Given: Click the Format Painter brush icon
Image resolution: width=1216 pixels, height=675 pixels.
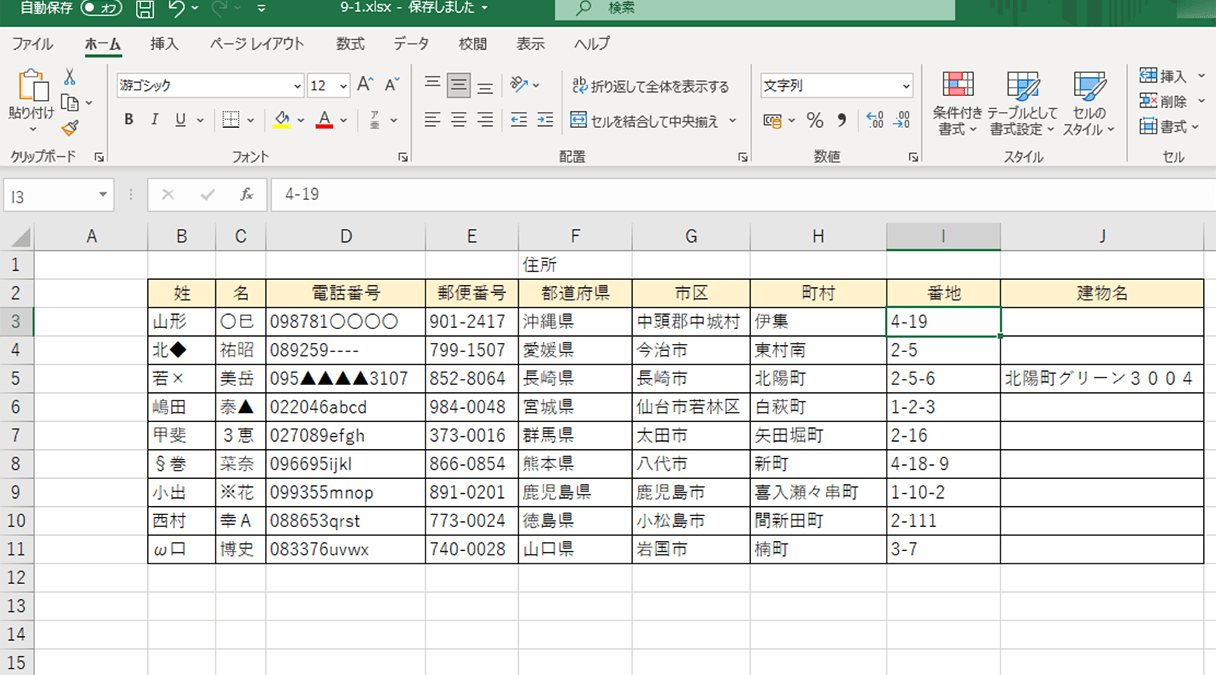Looking at the screenshot, I should pyautogui.click(x=69, y=128).
